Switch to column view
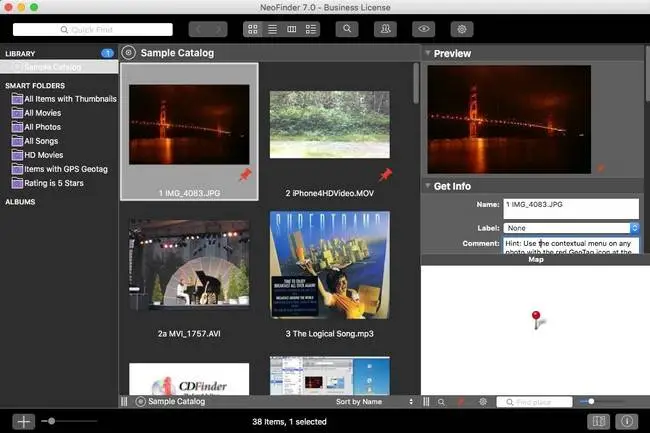The width and height of the screenshot is (650, 433). point(292,29)
